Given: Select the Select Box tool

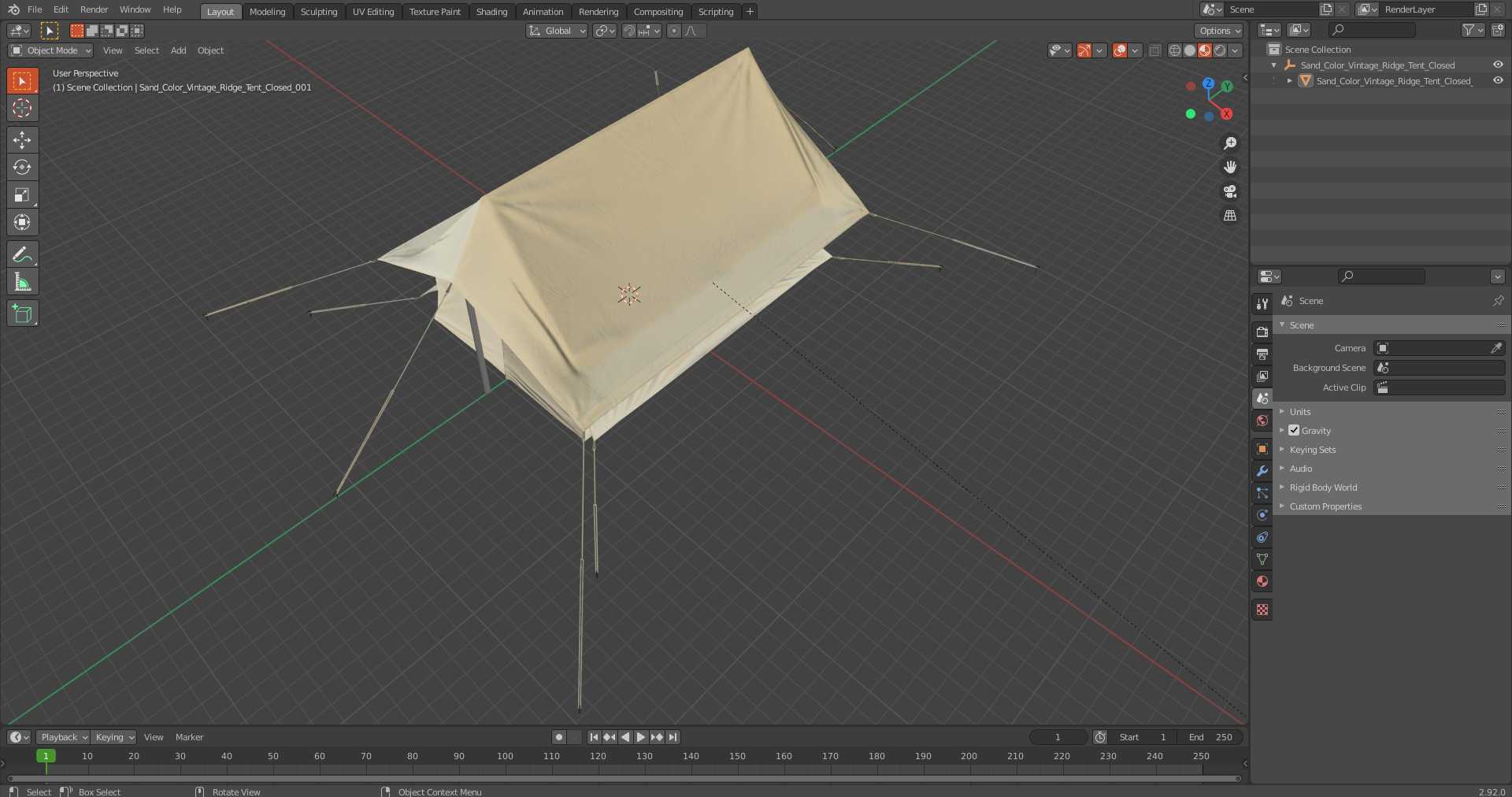Looking at the screenshot, I should [x=22, y=81].
